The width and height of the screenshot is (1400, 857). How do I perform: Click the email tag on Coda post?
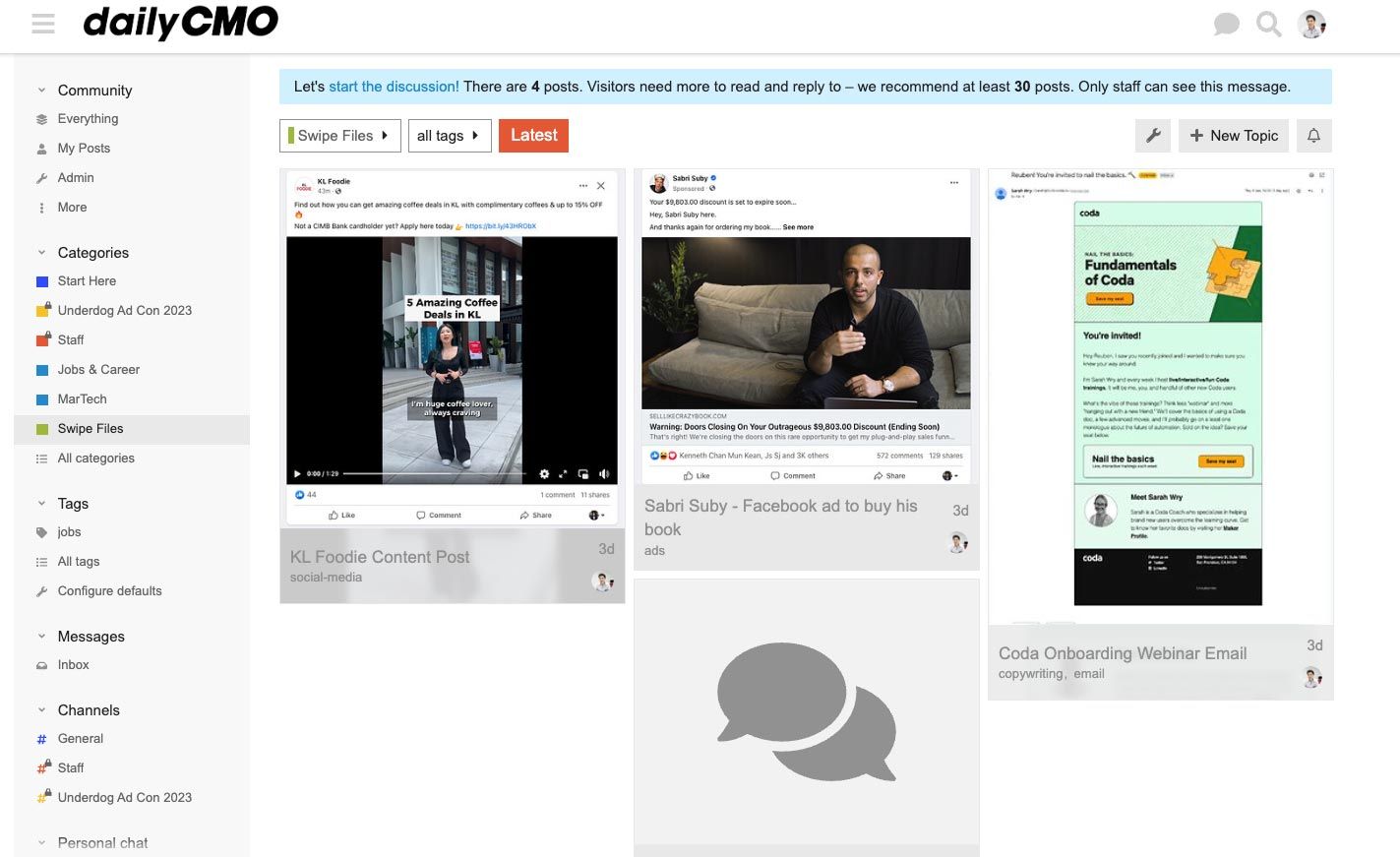click(1089, 674)
